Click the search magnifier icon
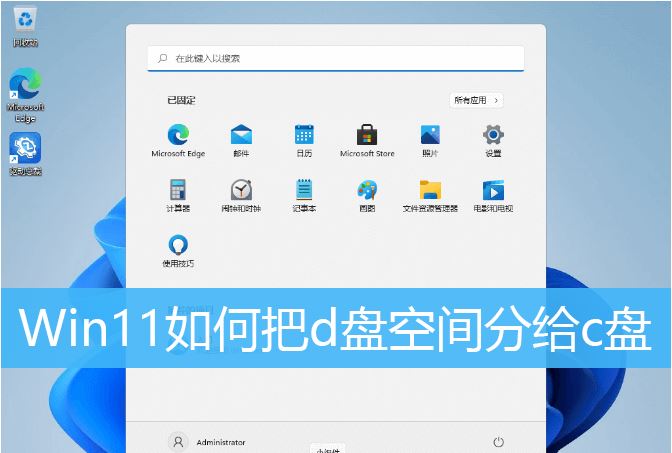The height and width of the screenshot is (453, 672). pos(162,58)
